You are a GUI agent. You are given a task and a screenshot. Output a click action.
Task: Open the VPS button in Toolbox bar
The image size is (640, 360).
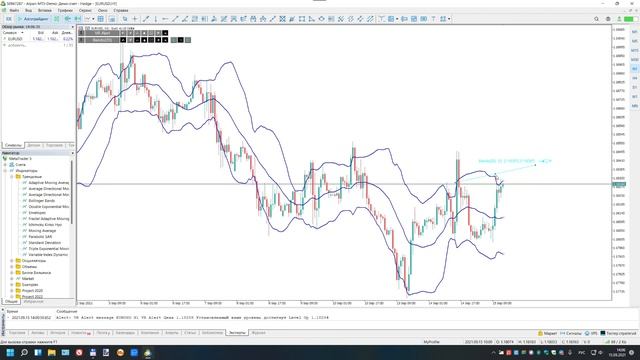click(x=591, y=333)
